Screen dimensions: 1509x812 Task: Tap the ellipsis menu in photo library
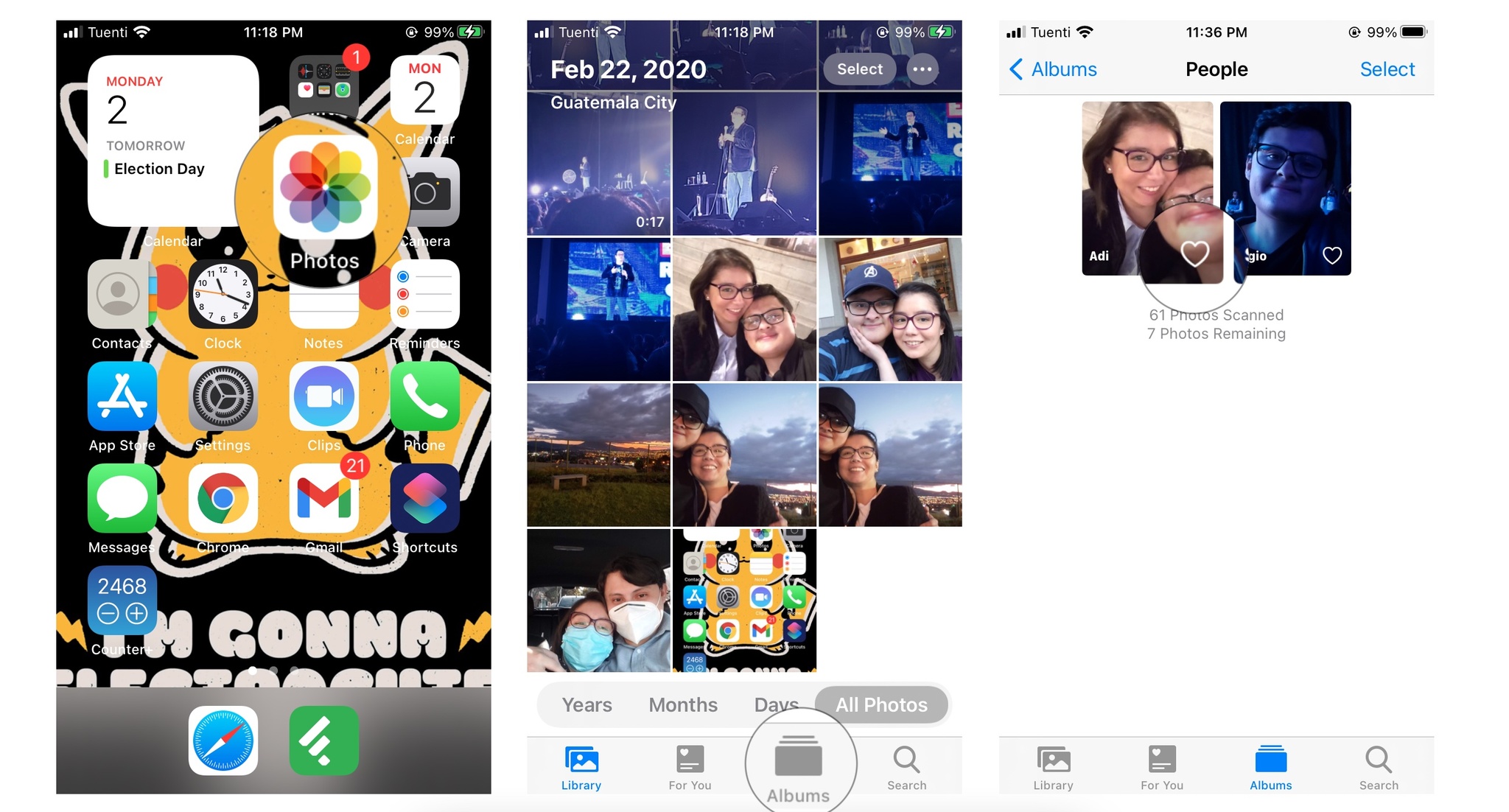[920, 68]
